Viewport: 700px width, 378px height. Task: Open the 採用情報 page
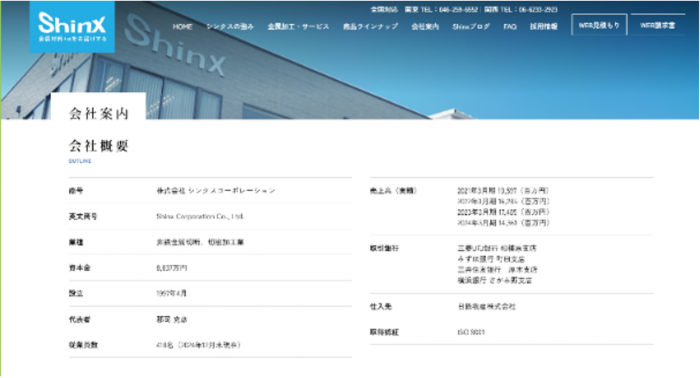pos(544,27)
